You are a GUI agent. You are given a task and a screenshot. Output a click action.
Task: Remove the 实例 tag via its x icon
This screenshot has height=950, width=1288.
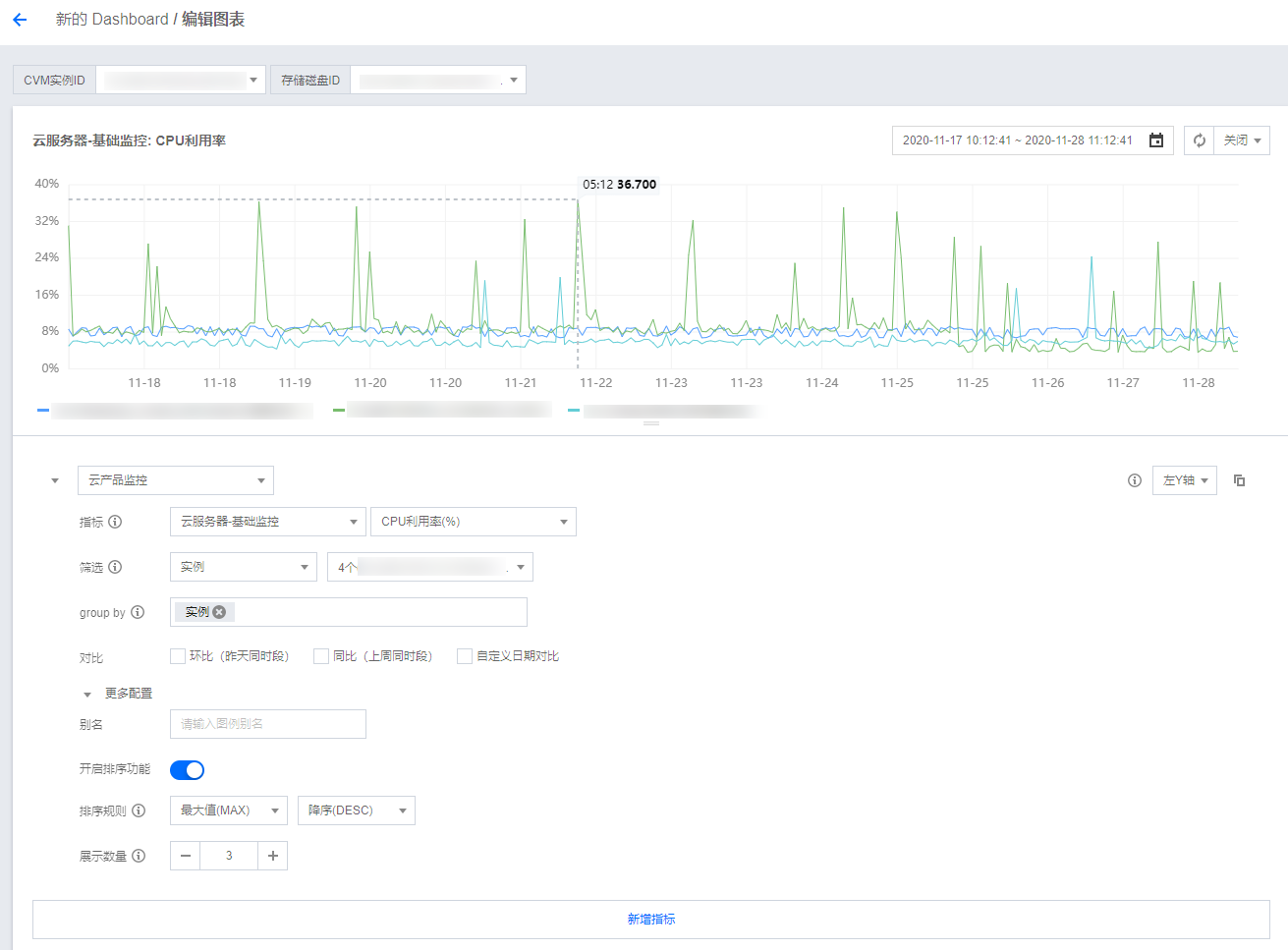(x=217, y=611)
